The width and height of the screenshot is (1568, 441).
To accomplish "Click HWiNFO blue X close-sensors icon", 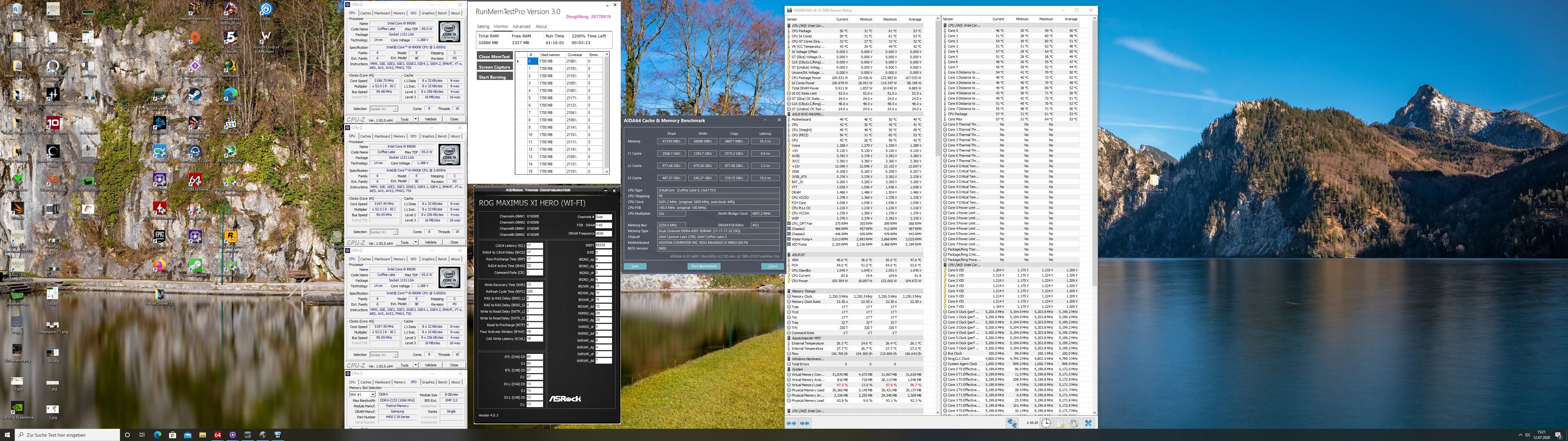I will coord(1088,423).
